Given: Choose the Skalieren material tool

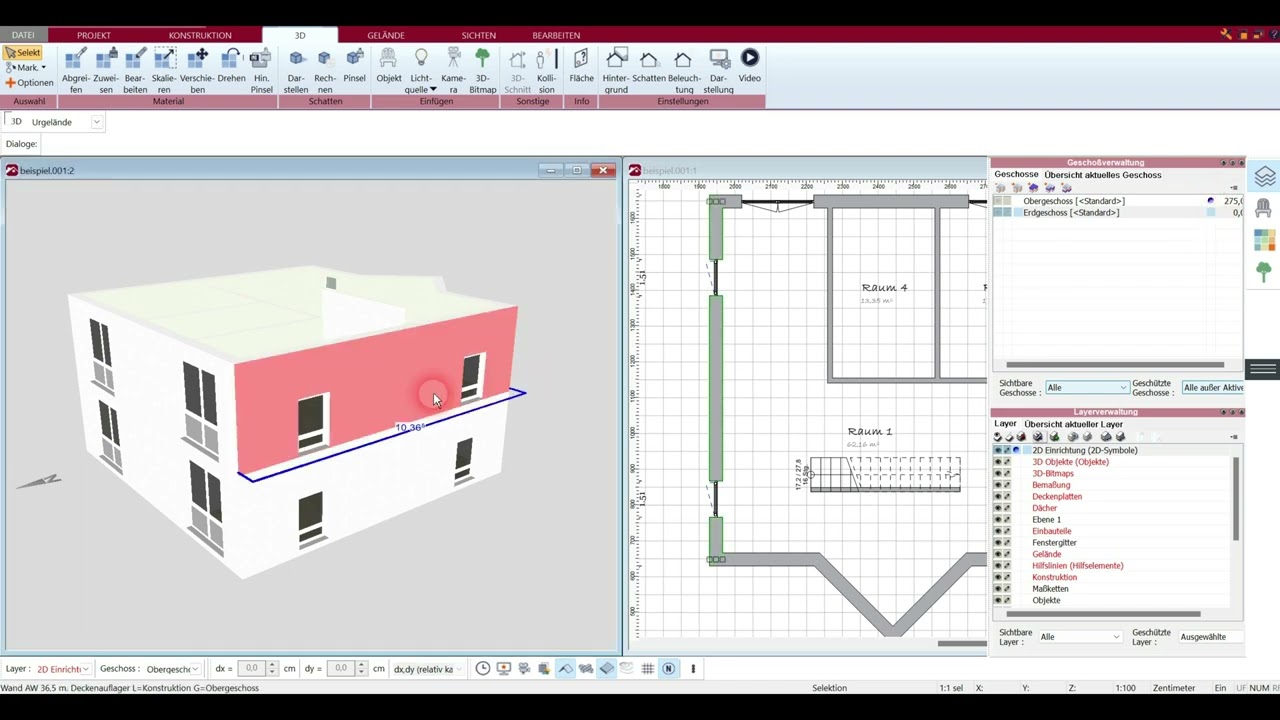Looking at the screenshot, I should 164,70.
